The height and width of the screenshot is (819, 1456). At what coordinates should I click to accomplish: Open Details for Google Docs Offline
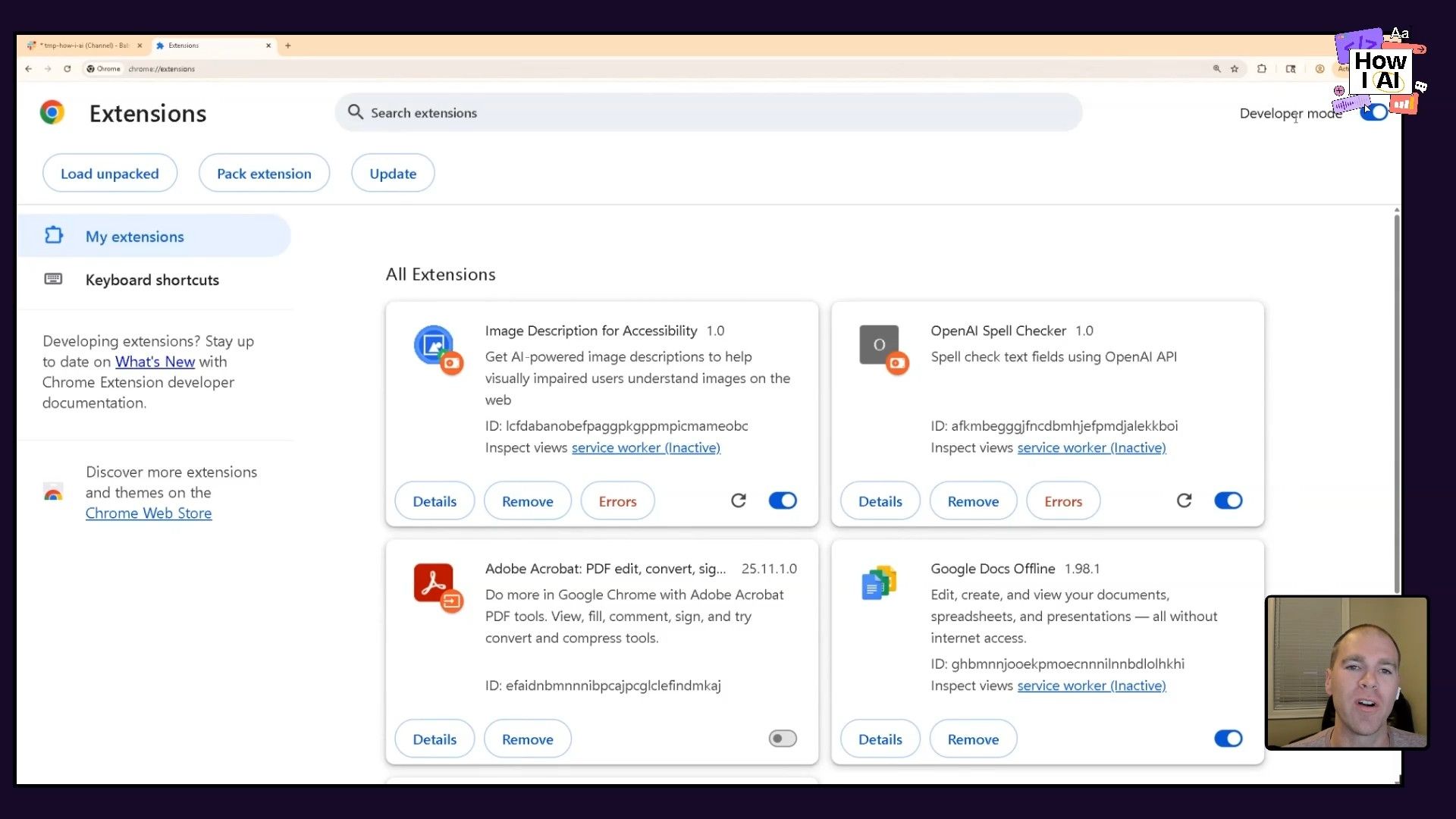[880, 739]
